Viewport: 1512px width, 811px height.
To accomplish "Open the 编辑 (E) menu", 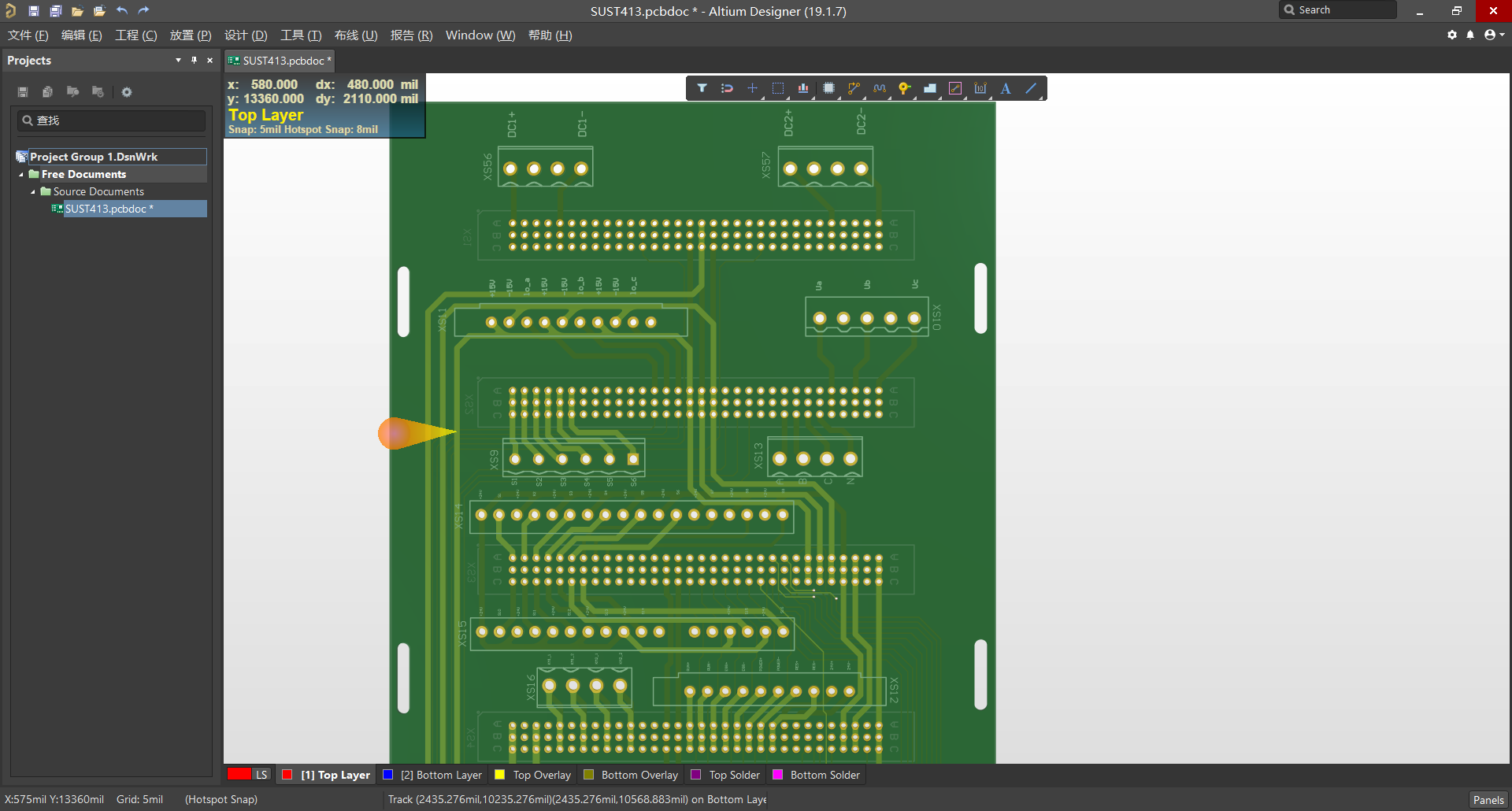I will click(81, 35).
